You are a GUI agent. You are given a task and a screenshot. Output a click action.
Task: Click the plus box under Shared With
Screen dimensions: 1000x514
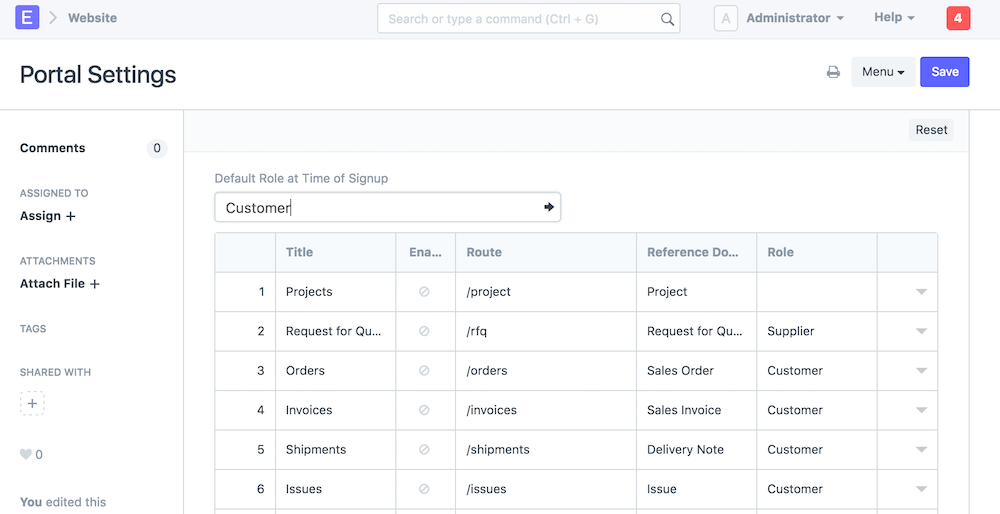coord(32,404)
